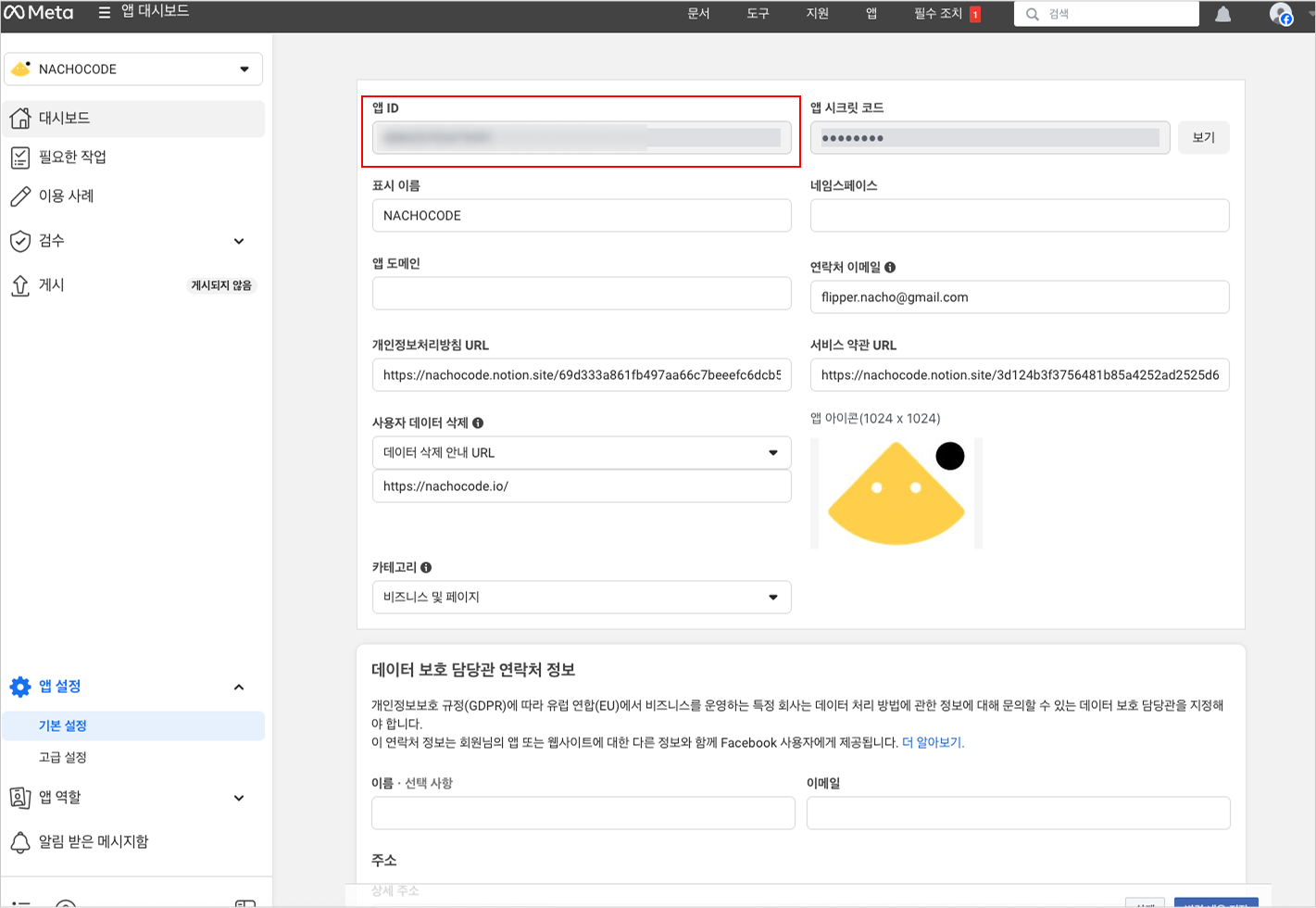This screenshot has height=908, width=1316.
Task: Go to 대시보드 in the sidebar
Action: point(133,119)
